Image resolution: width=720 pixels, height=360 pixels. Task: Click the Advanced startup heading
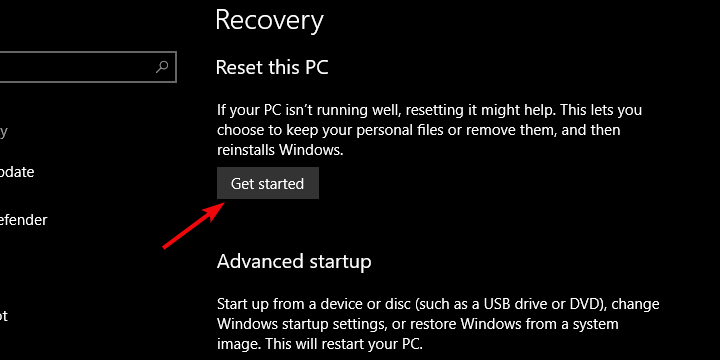click(294, 261)
